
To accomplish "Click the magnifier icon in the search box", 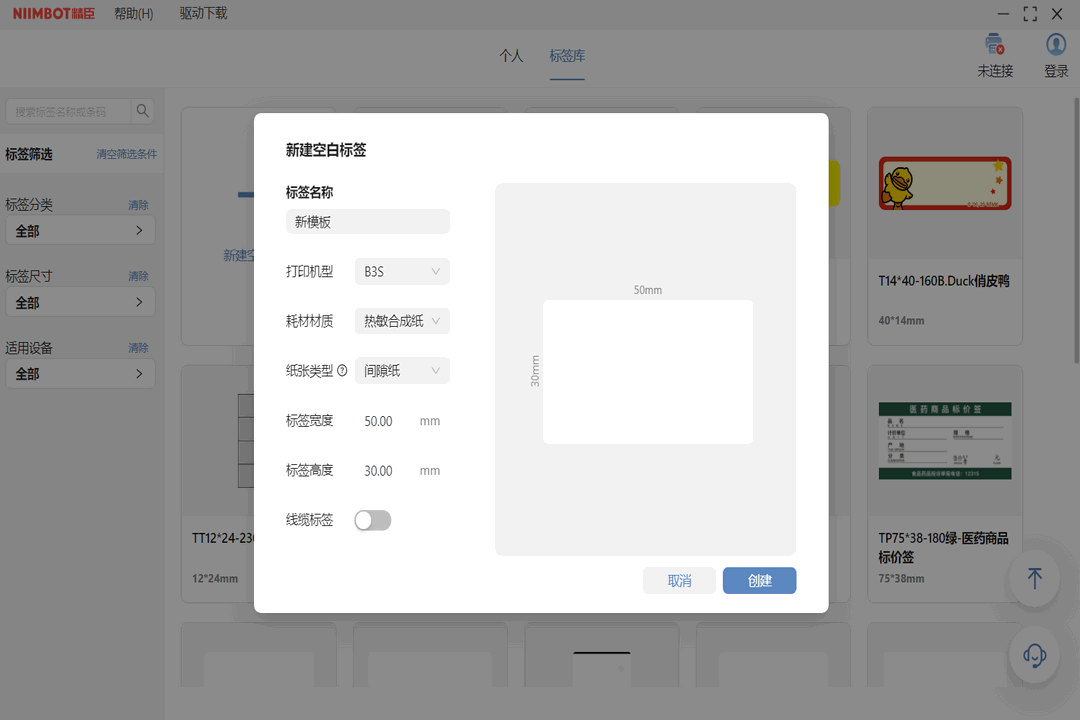I will click(142, 111).
